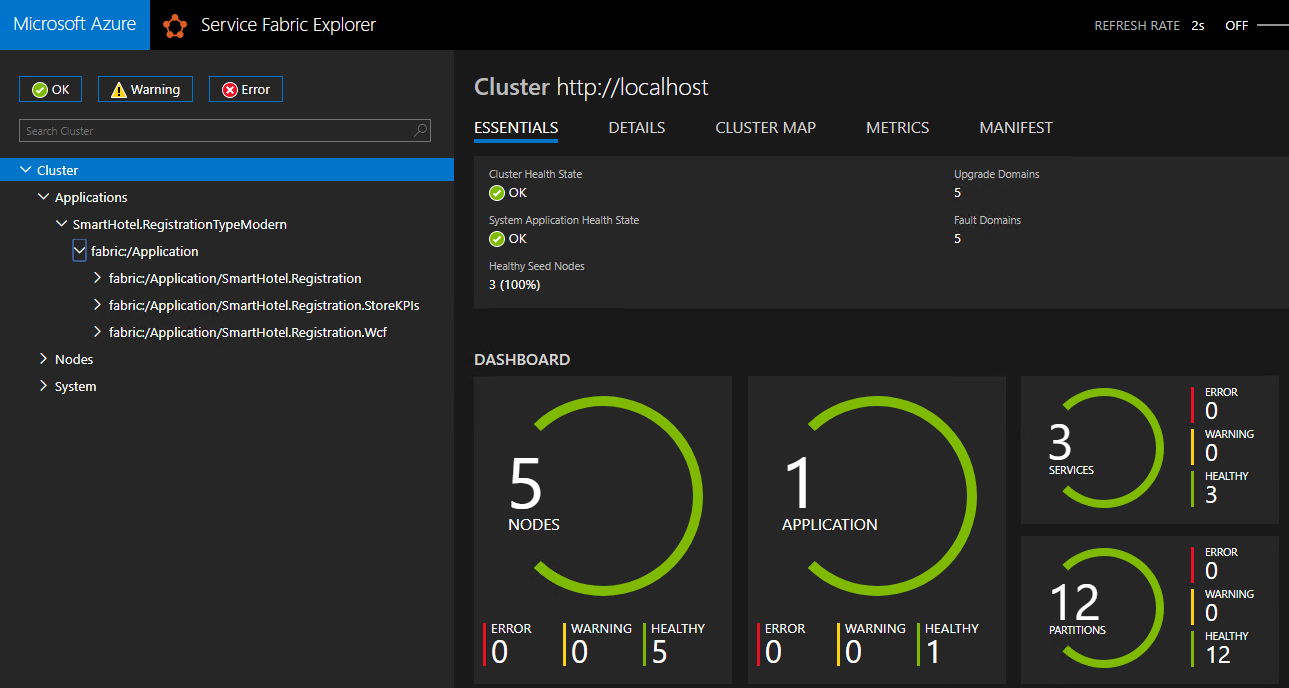Screen dimensions: 1289x688
Task: Select the Nodes tree item
Action: [74, 359]
